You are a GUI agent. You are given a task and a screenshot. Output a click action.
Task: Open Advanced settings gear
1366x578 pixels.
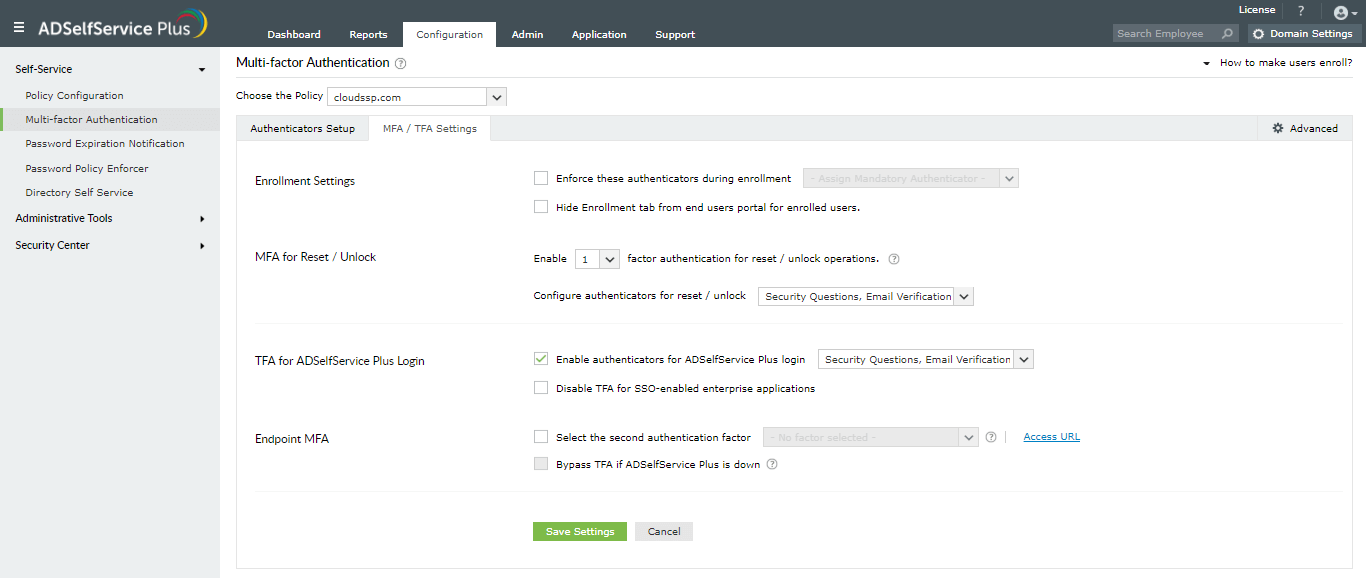1304,128
